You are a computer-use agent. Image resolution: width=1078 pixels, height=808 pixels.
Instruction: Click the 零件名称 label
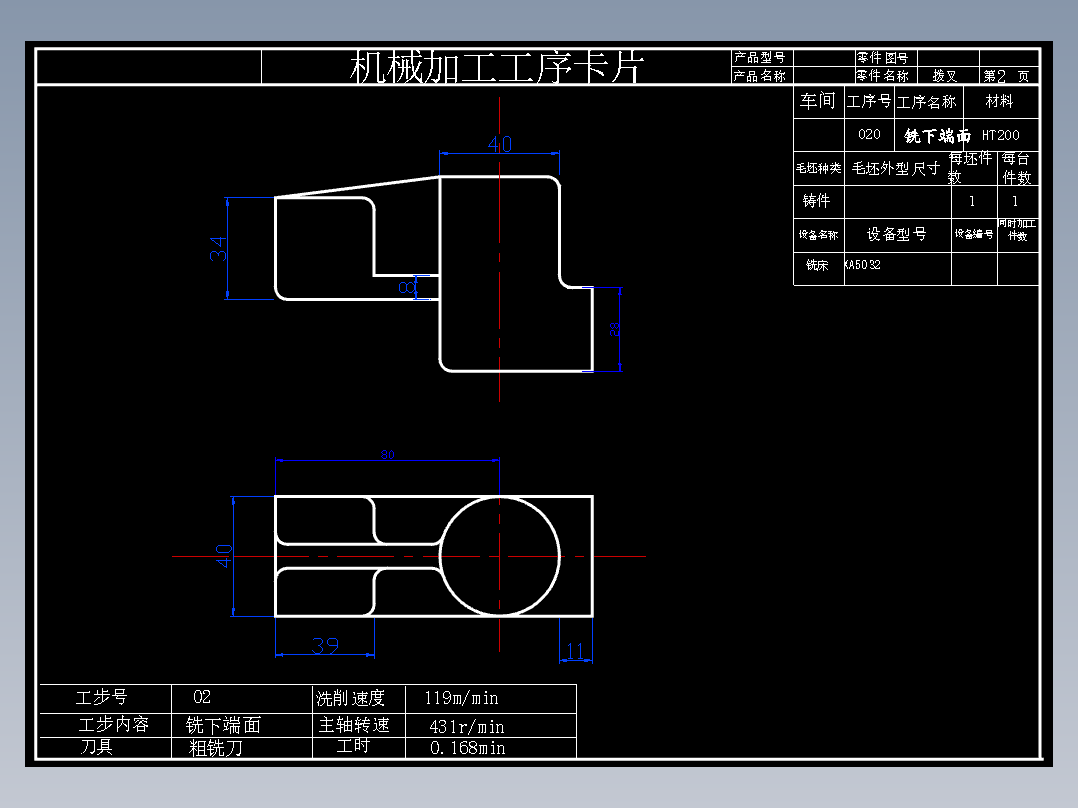(882, 76)
